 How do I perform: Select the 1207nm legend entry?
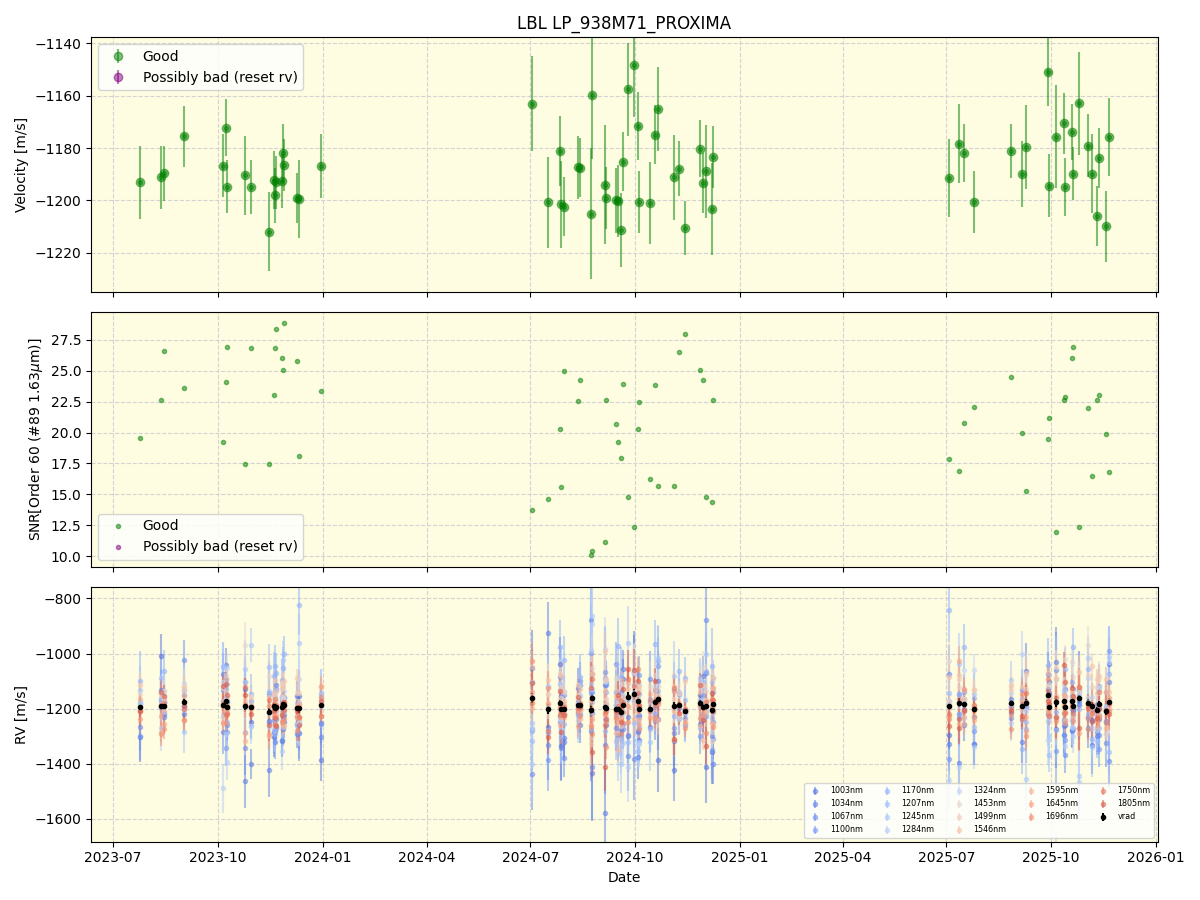909,803
